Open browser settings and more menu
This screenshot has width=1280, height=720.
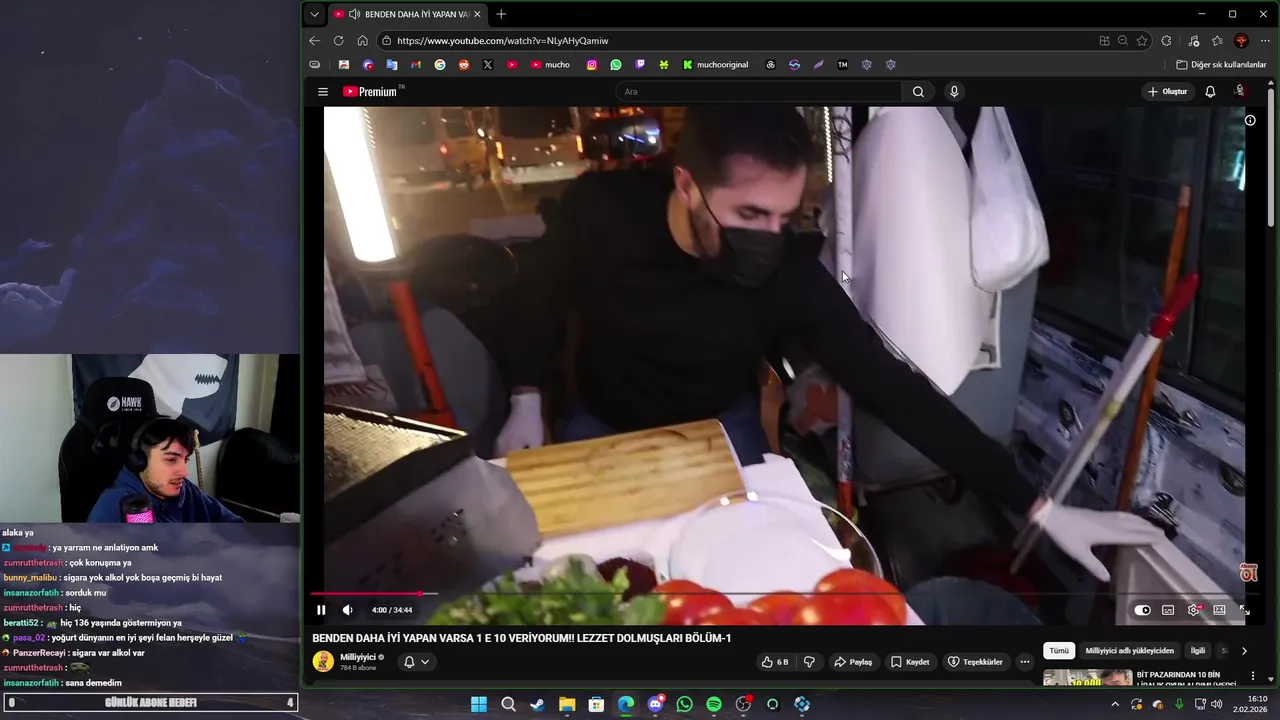1264,41
